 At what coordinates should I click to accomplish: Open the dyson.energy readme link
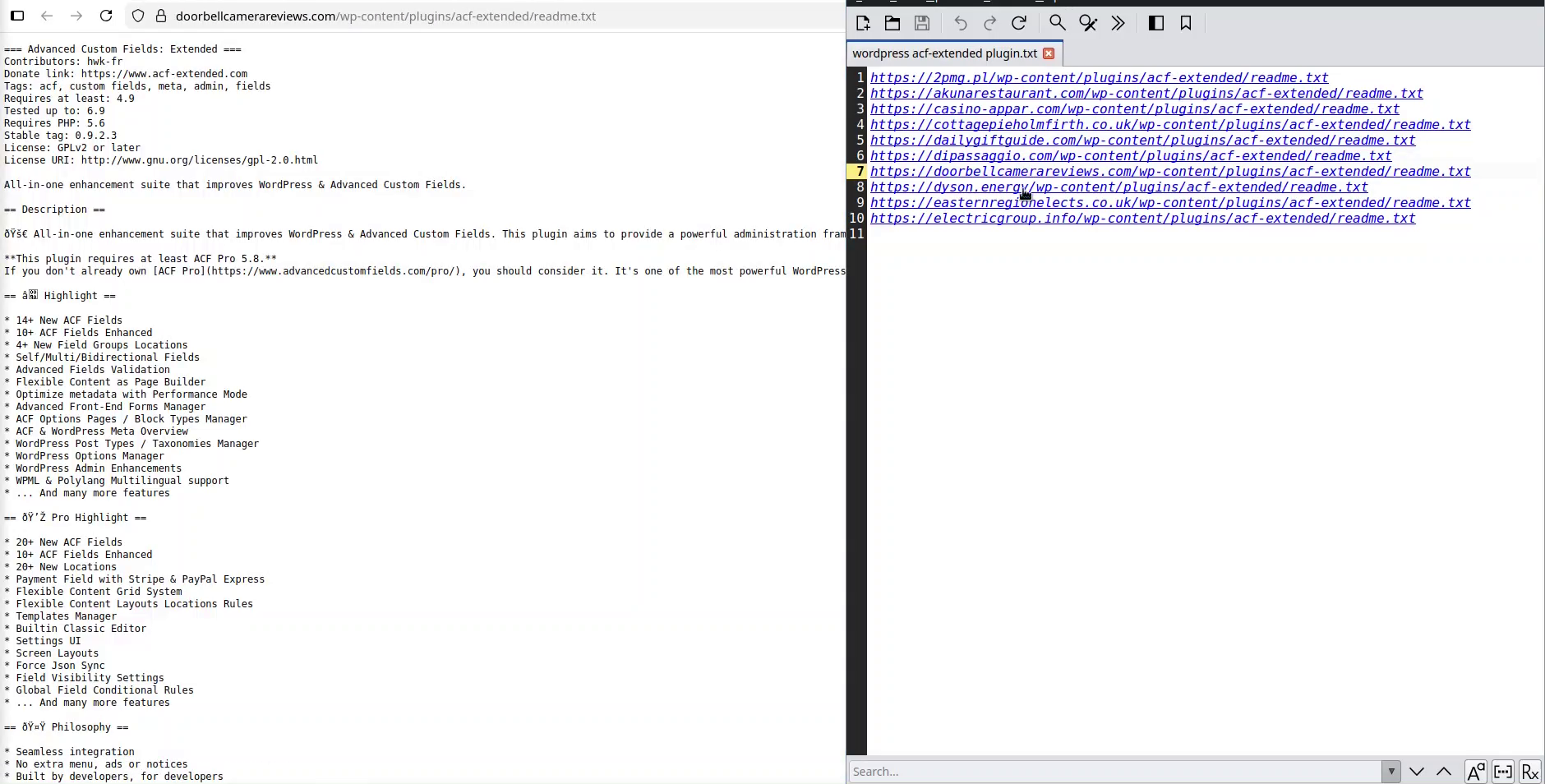click(x=1119, y=187)
